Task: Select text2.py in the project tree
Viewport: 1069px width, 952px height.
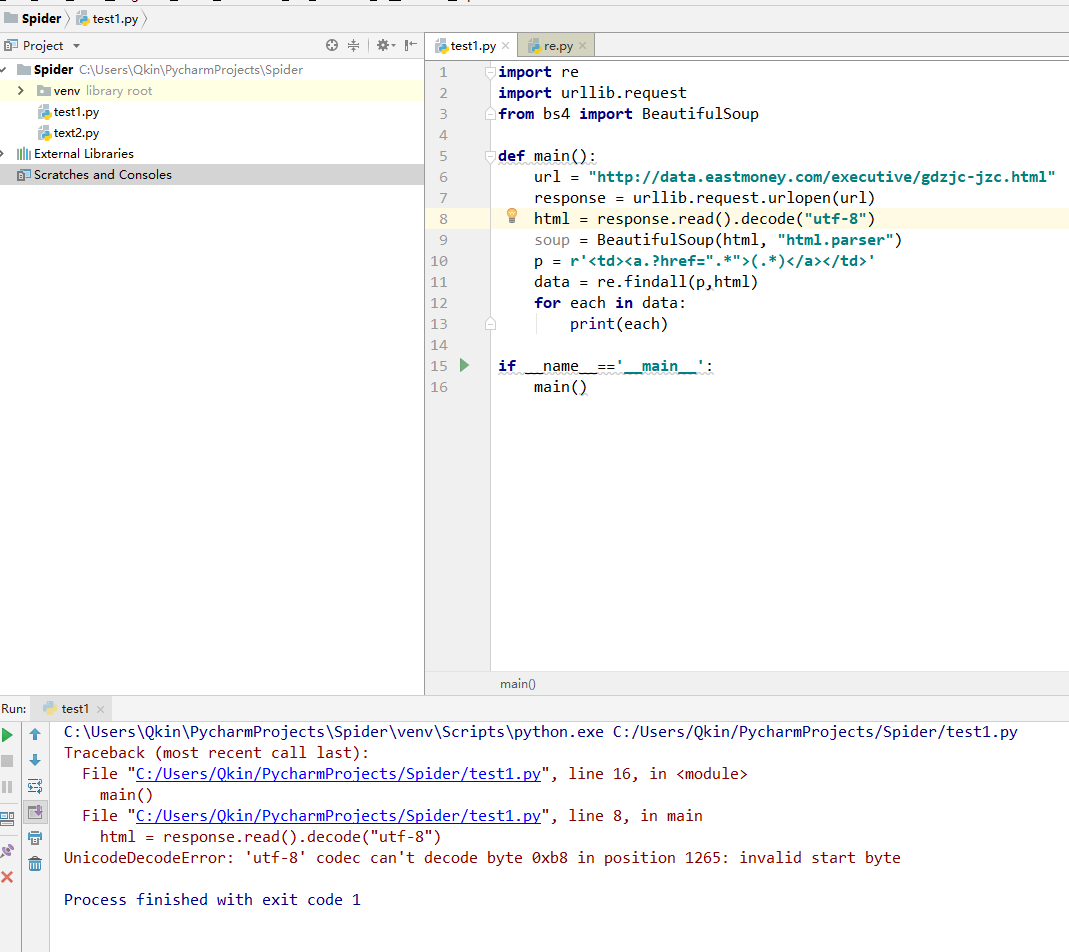Action: (76, 133)
